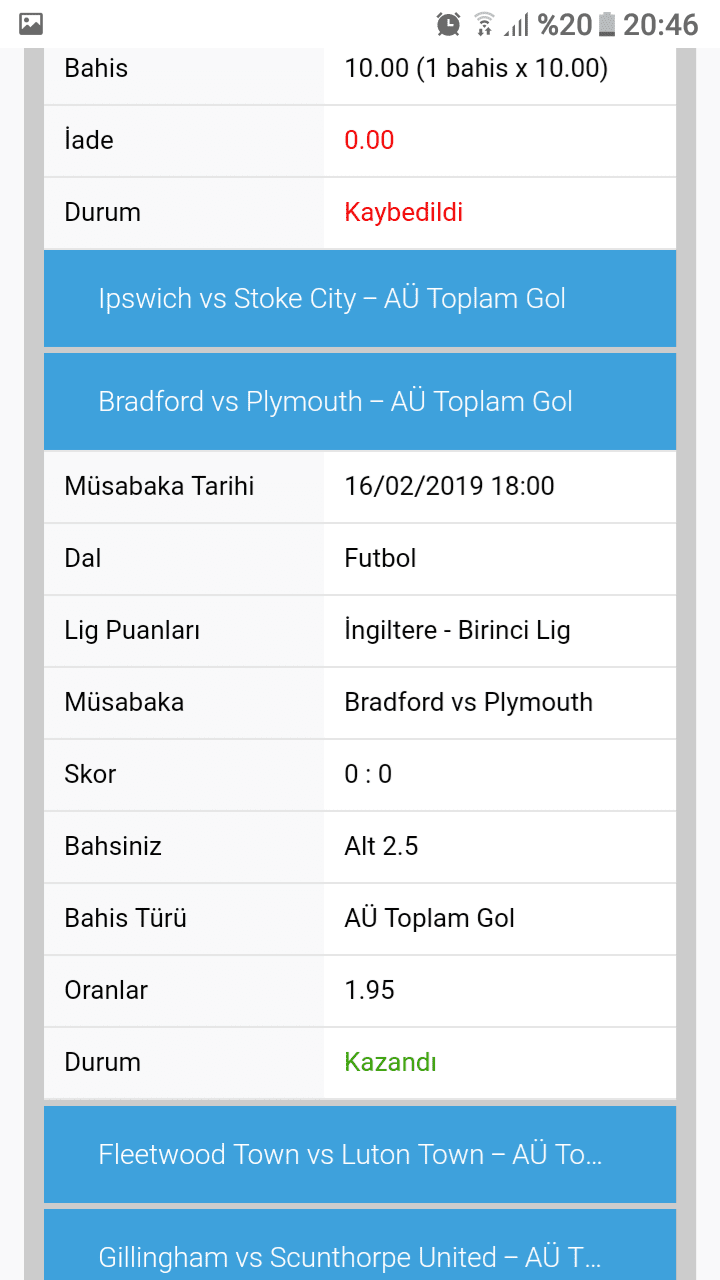Screen dimensions: 720x1280
Task: Tap the İngiltere - Birinci Lig league value
Action: click(x=457, y=630)
